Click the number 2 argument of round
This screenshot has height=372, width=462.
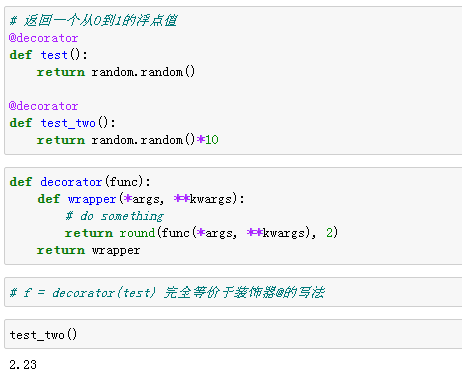coord(329,232)
